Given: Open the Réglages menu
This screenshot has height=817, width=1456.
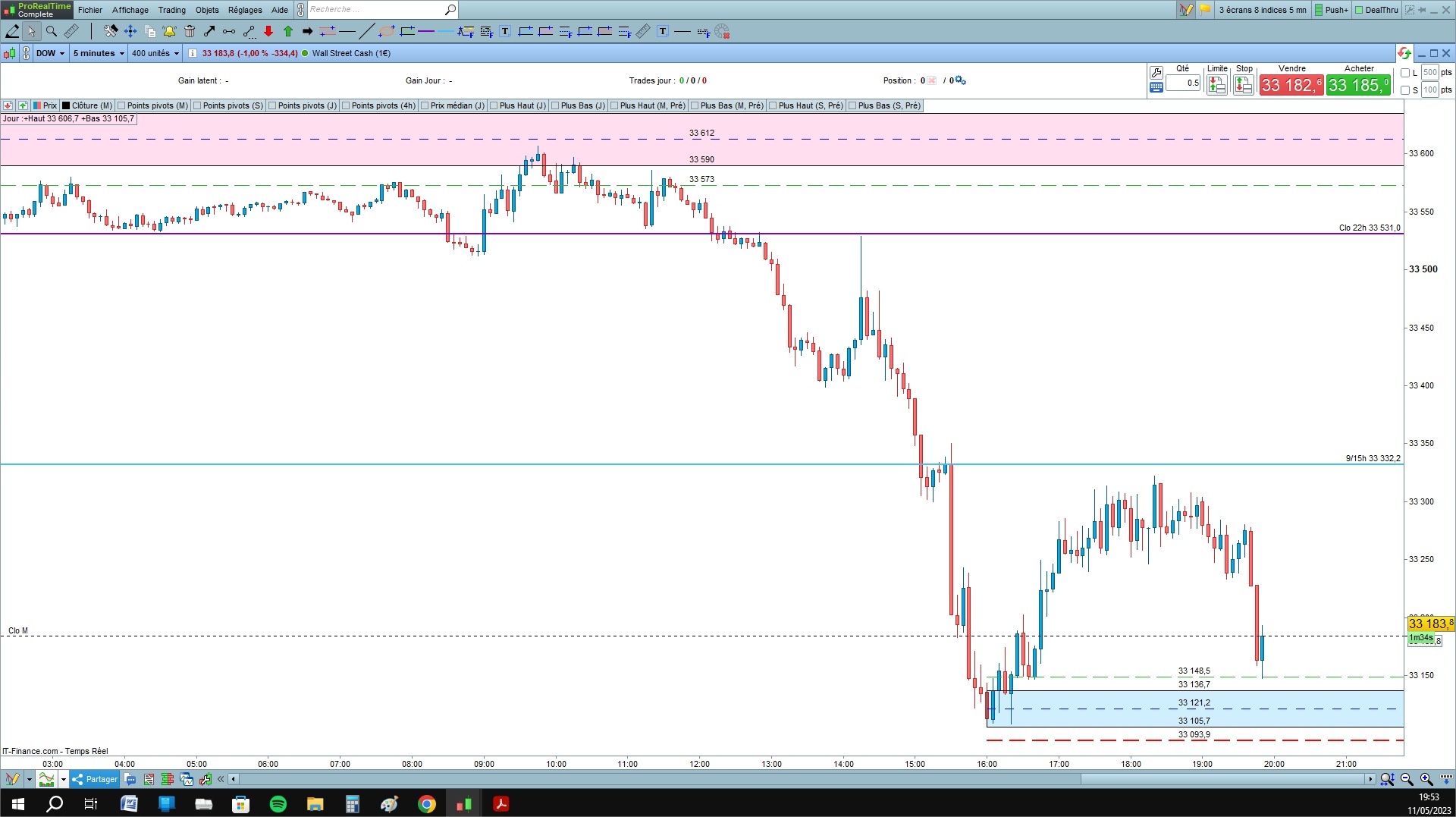Looking at the screenshot, I should (245, 10).
